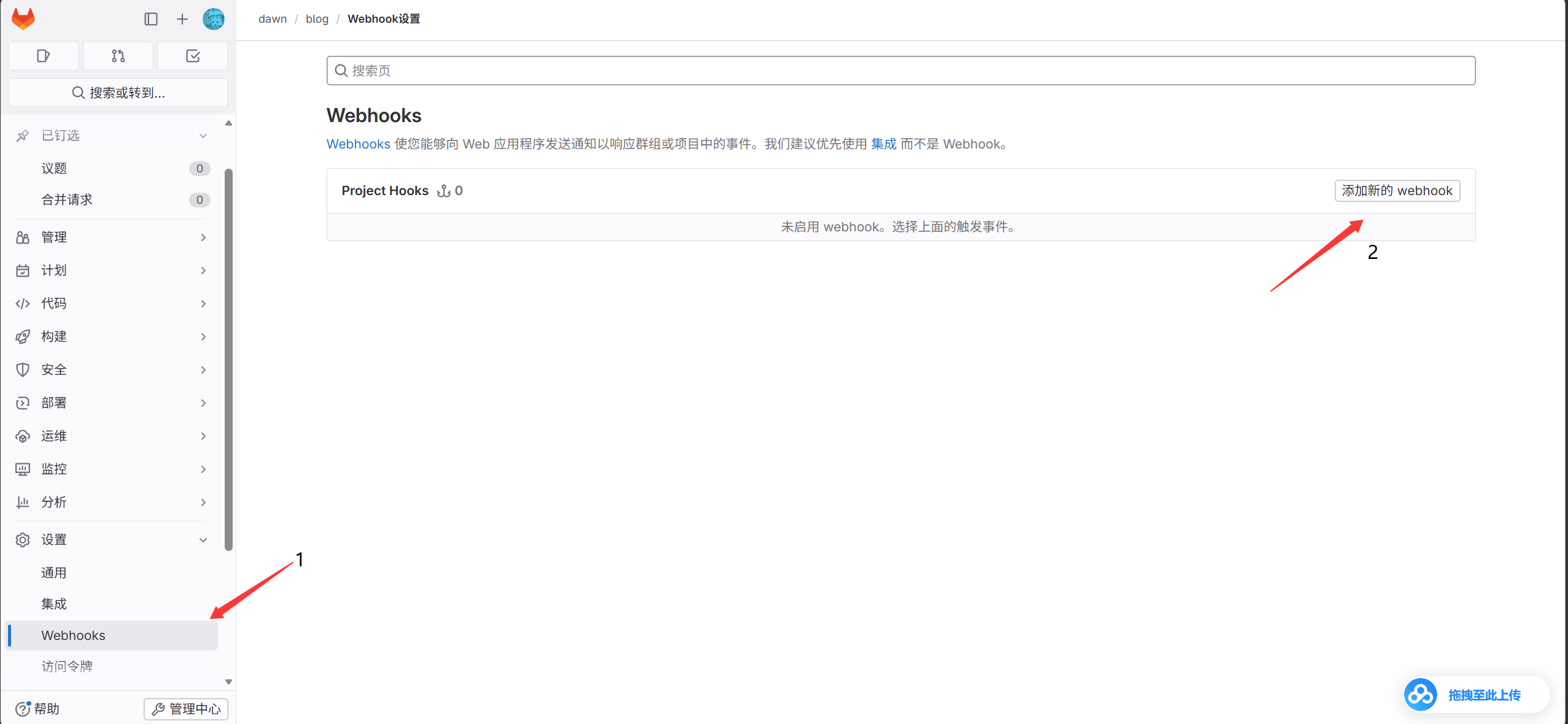Viewport: 1568px width, 724px height.
Task: Open the to-do list icon
Action: [193, 56]
